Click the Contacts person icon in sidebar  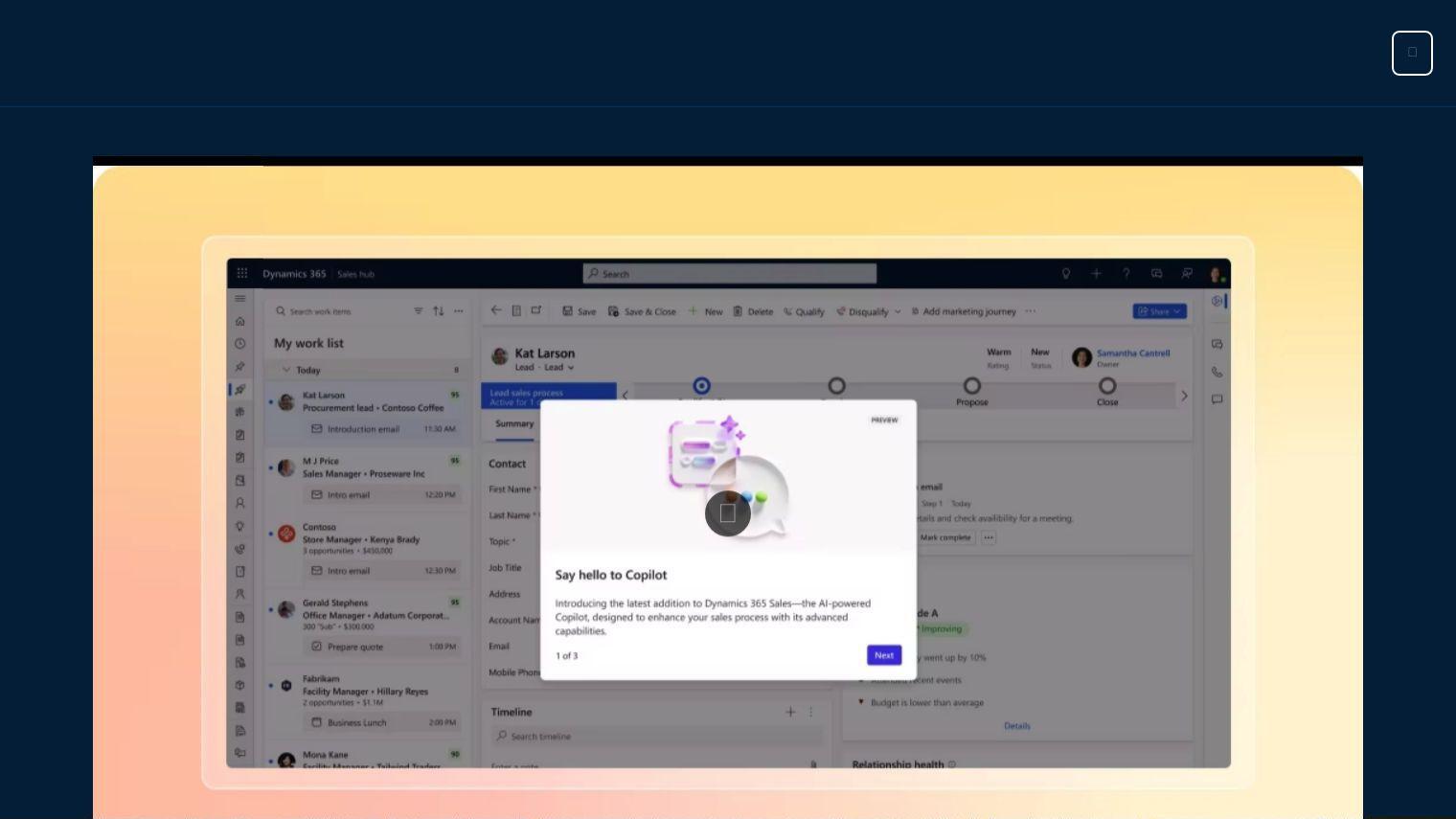click(240, 503)
